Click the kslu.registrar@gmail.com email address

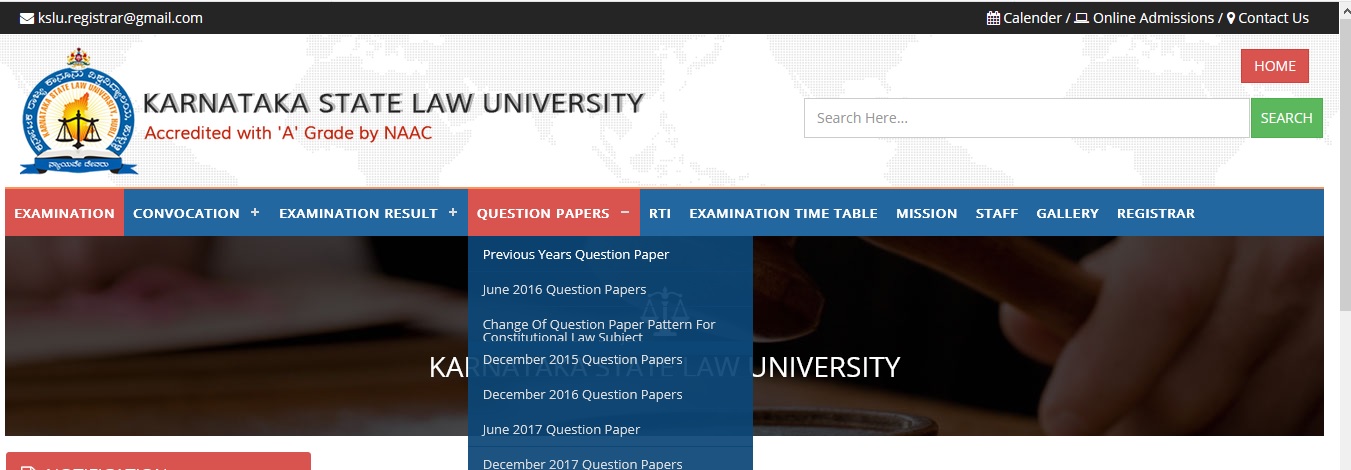[x=120, y=18]
